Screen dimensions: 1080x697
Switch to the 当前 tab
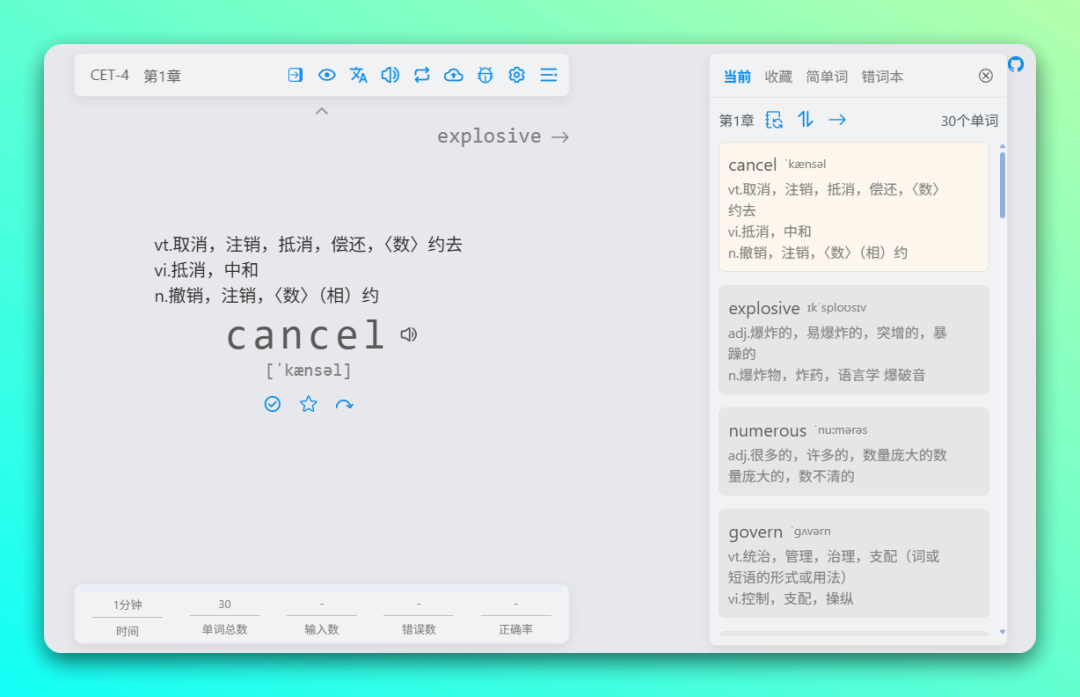737,76
